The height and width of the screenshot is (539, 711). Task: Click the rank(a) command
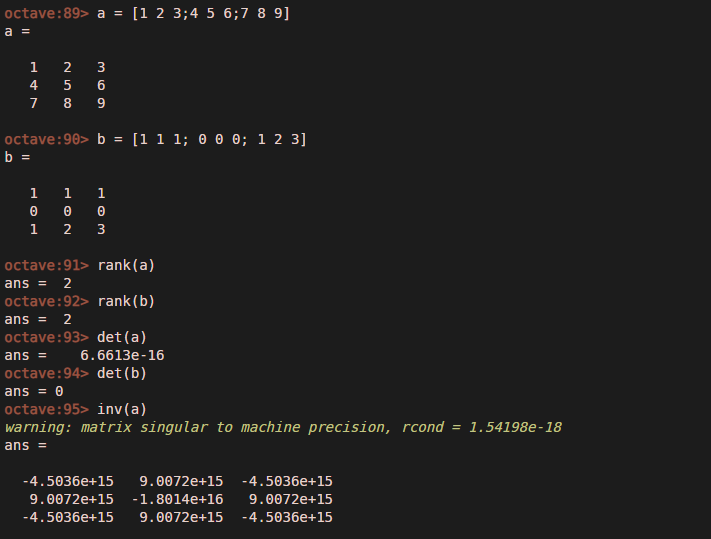click(126, 265)
